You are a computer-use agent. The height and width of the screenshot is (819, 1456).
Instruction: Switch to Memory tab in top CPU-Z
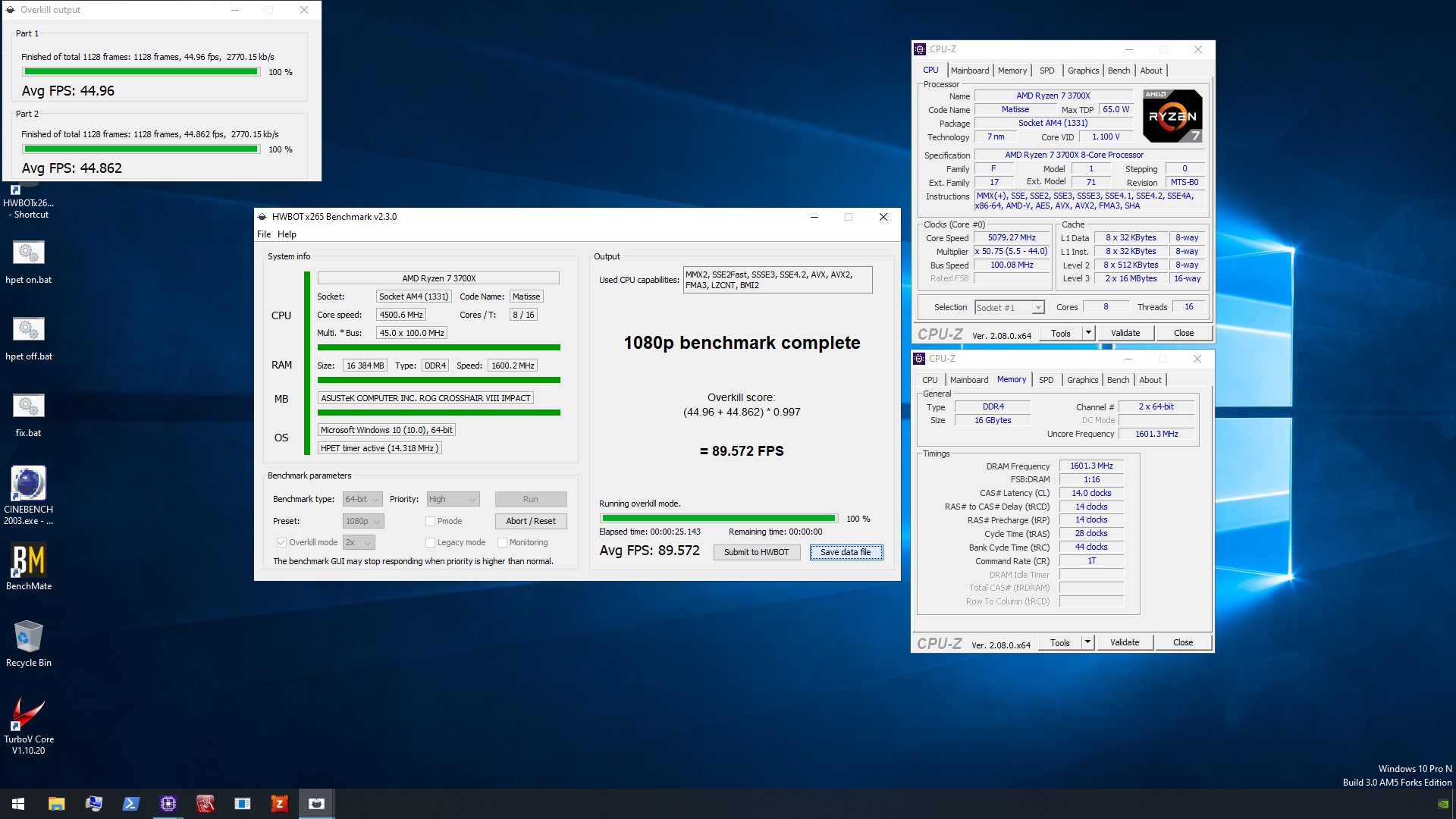pos(1012,71)
